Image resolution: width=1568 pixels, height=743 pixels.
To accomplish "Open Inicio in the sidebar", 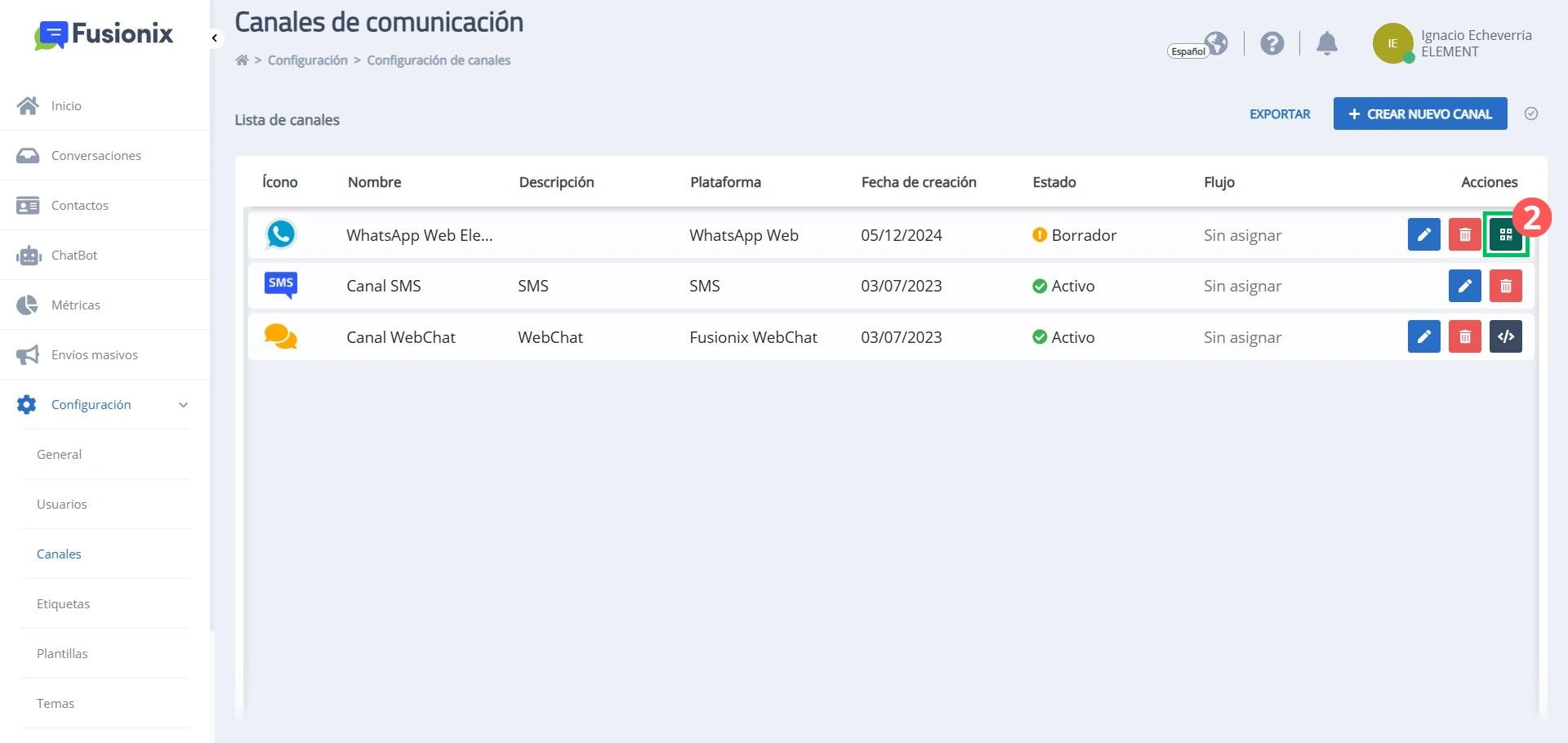I will click(105, 105).
